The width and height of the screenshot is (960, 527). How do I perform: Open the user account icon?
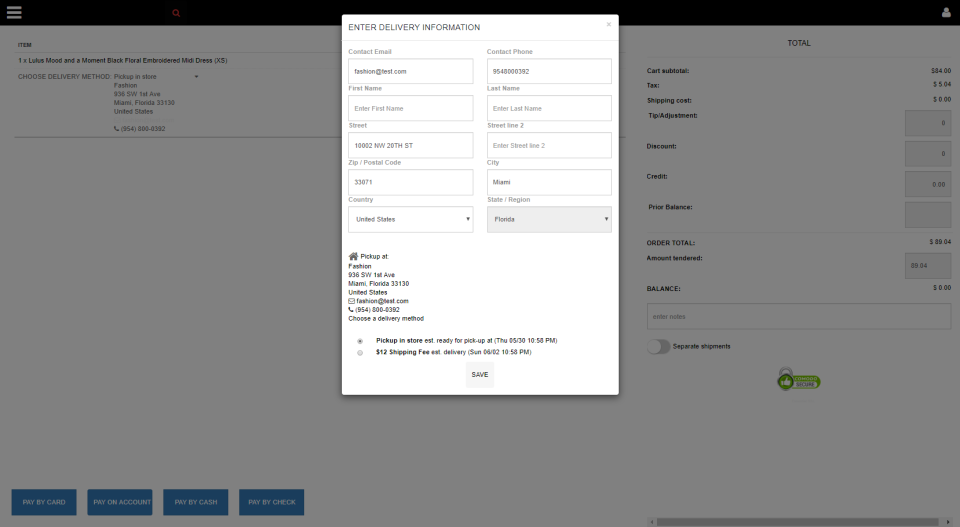pyautogui.click(x=946, y=12)
